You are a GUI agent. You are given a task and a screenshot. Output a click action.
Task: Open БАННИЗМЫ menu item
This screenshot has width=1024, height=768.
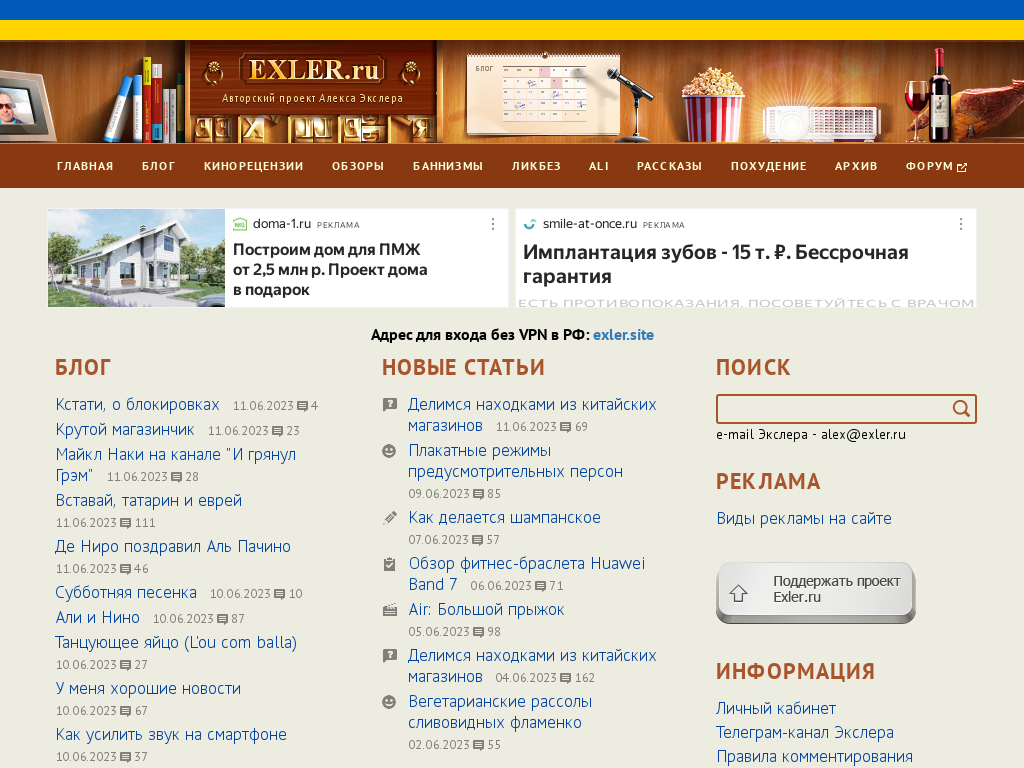coord(448,166)
